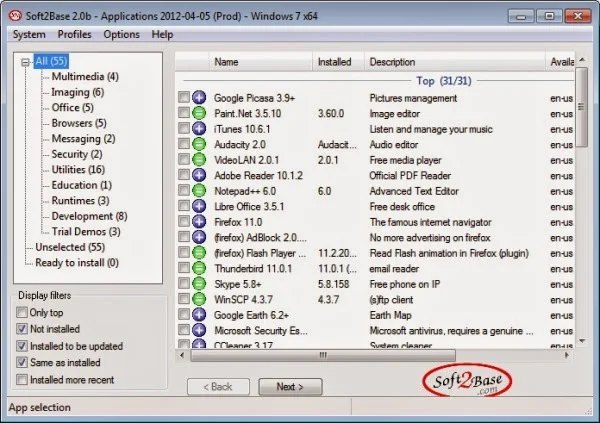Click the vertical scrollbar thumb of the app list
This screenshot has width=600, height=423.
click(x=582, y=107)
